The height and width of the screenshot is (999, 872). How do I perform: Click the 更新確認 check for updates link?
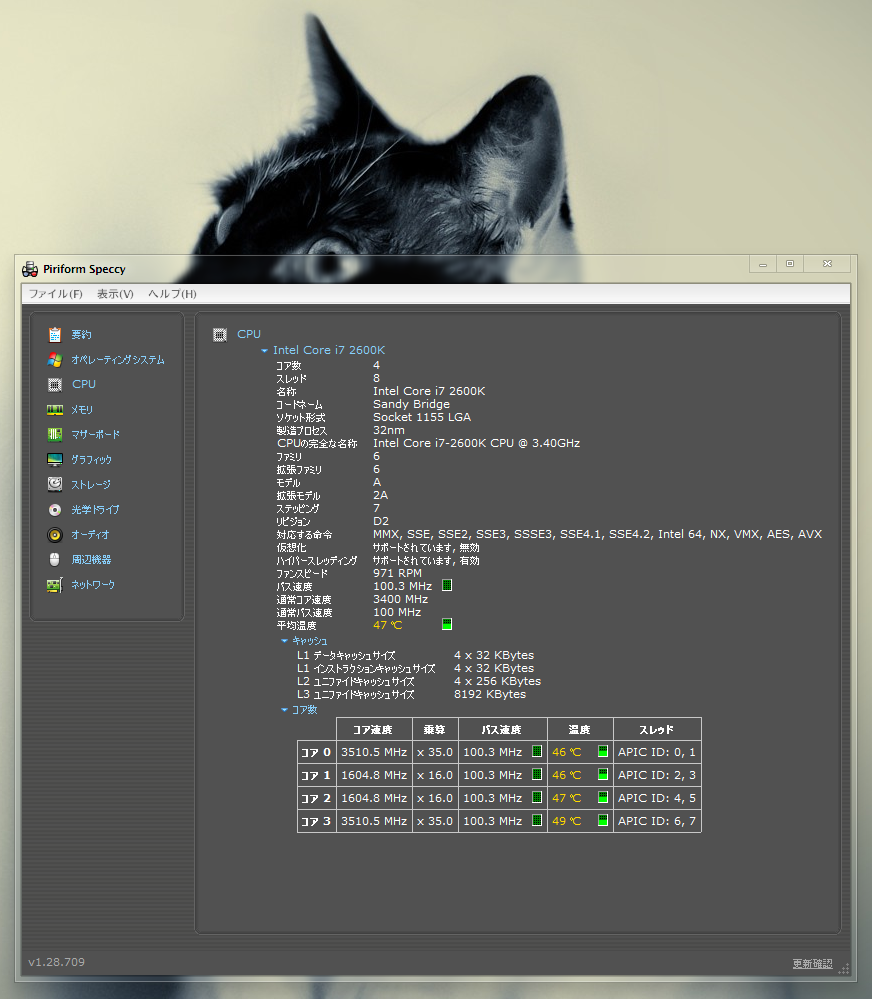812,963
